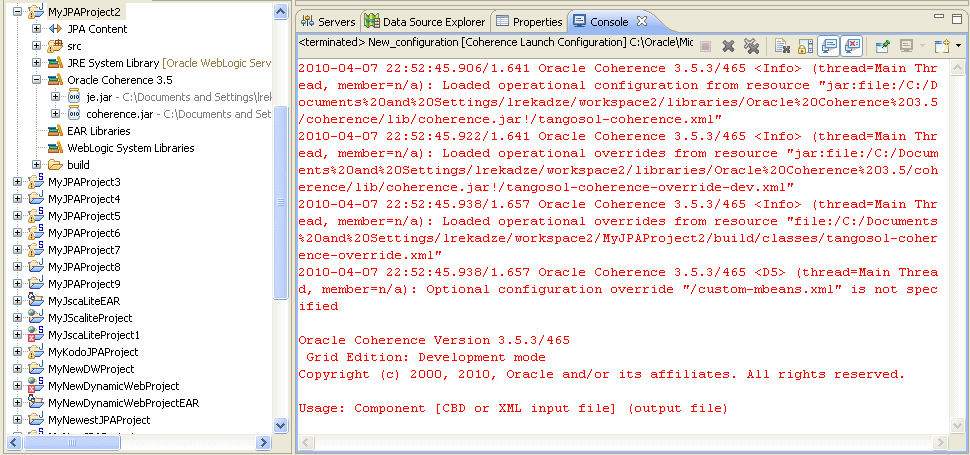Close the Console tab with its X
The width and height of the screenshot is (970, 455).
(x=642, y=21)
